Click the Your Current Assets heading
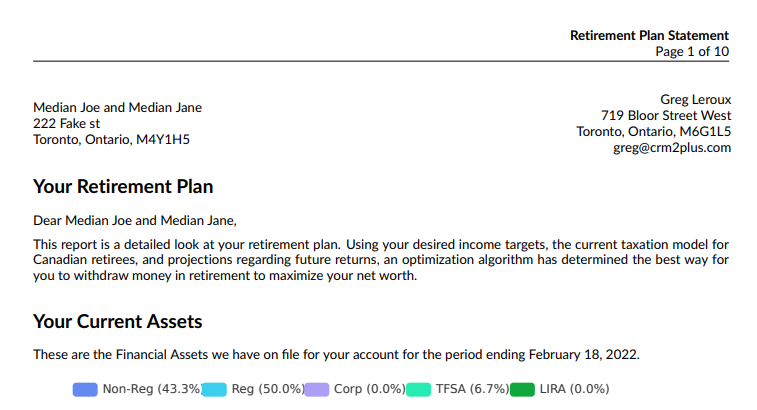This screenshot has height=410, width=757. [x=118, y=321]
